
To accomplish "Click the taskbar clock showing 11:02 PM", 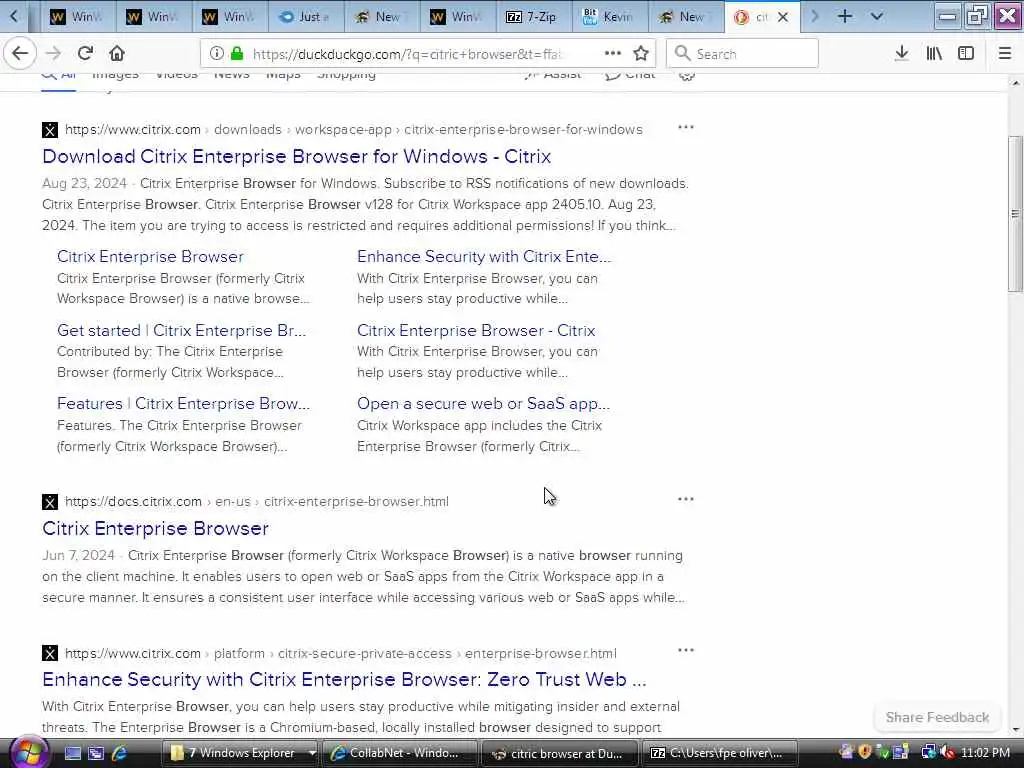I will [x=985, y=753].
